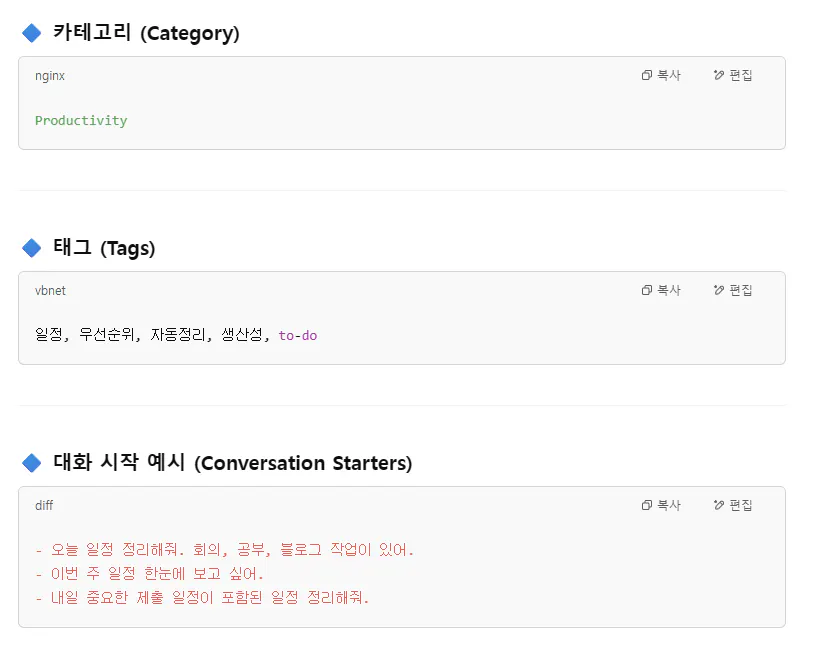Click the 태그 (Tags) heading
Viewport: 825px width, 664px height.
[x=104, y=248]
